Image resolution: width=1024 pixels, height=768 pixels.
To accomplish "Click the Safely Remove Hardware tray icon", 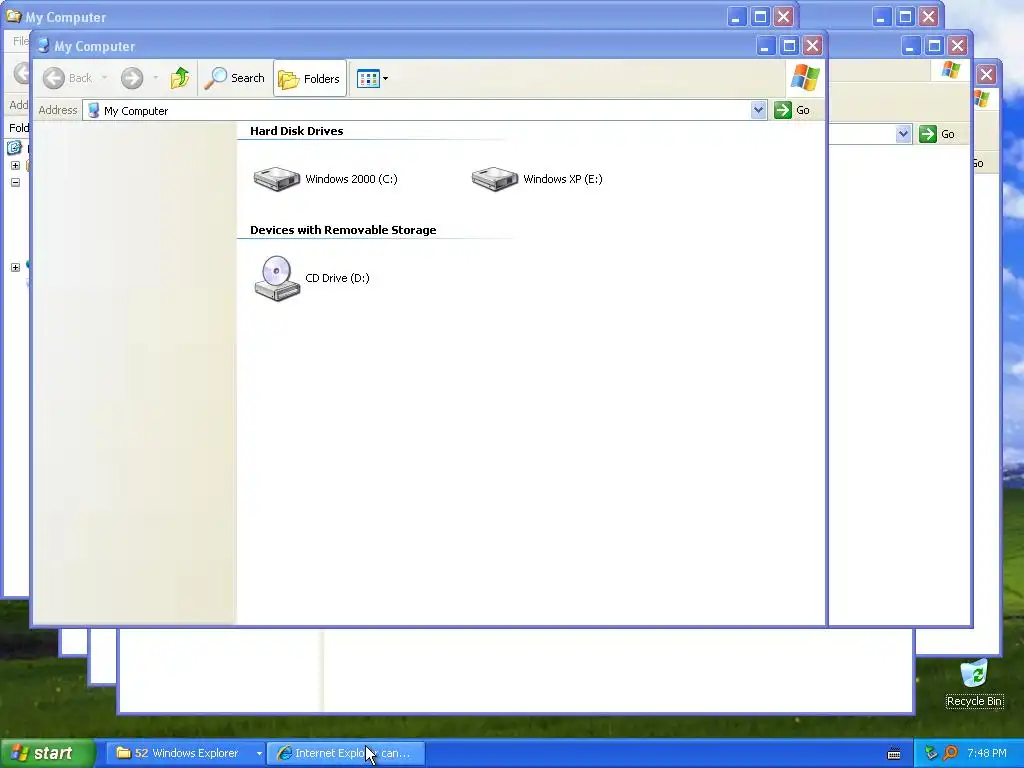I will [x=931, y=753].
